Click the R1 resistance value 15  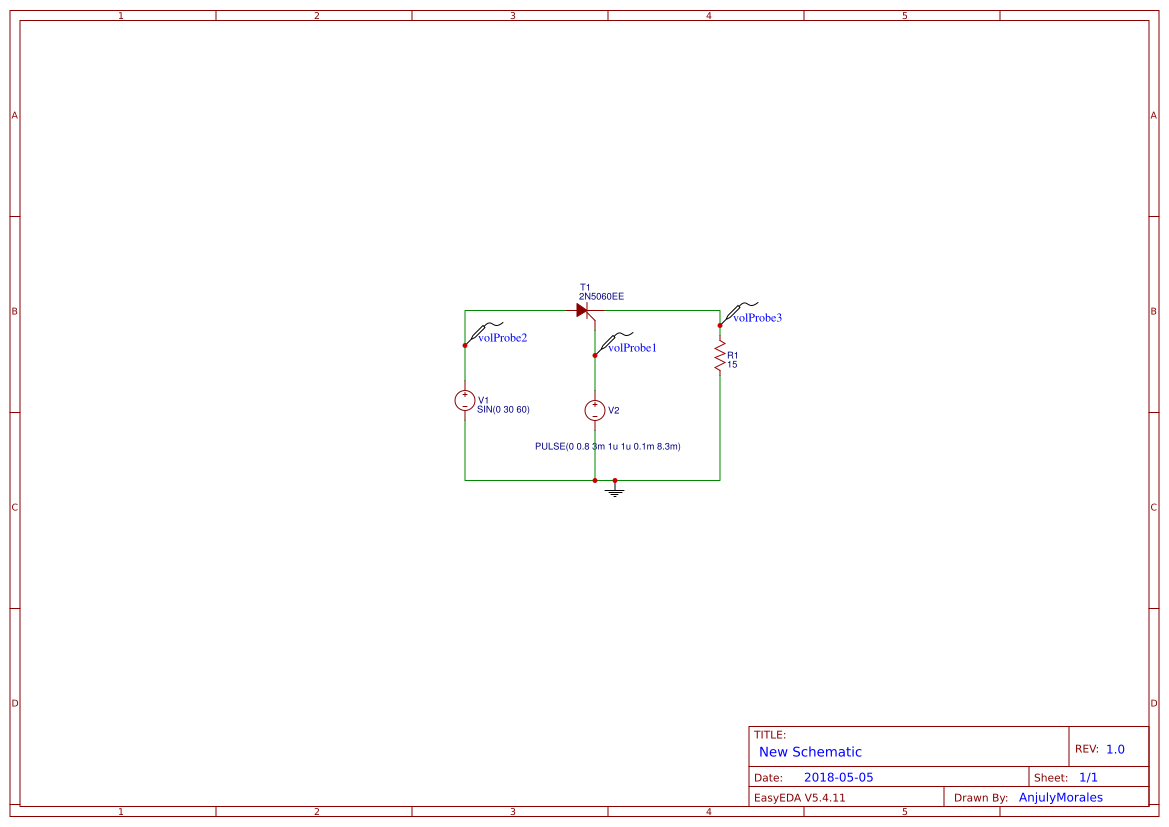[730, 366]
